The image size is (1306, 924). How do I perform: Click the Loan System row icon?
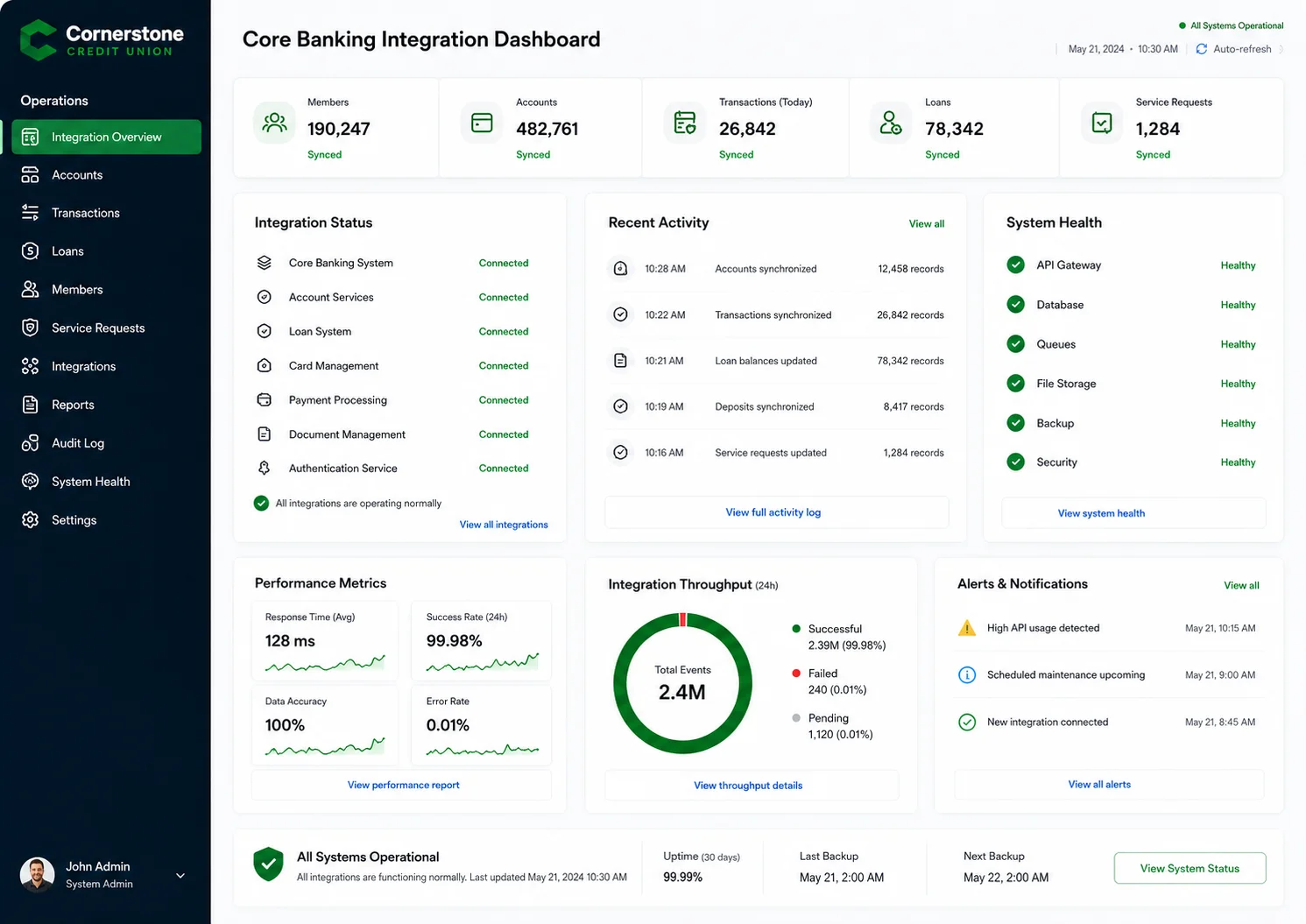click(264, 331)
